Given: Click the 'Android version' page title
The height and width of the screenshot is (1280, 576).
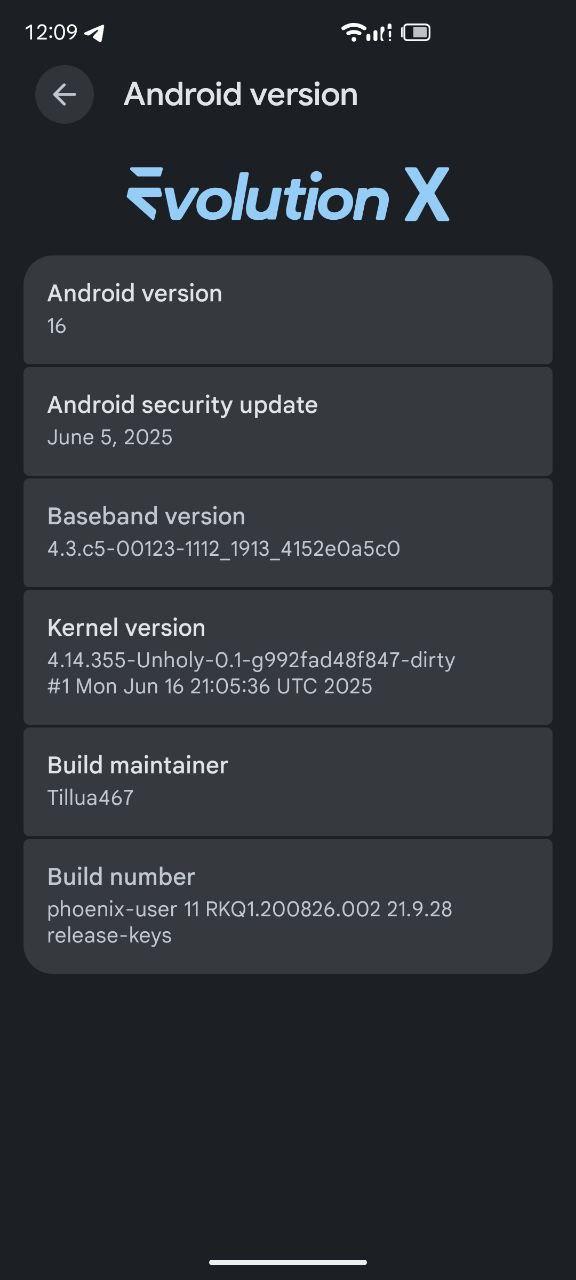Looking at the screenshot, I should (241, 95).
